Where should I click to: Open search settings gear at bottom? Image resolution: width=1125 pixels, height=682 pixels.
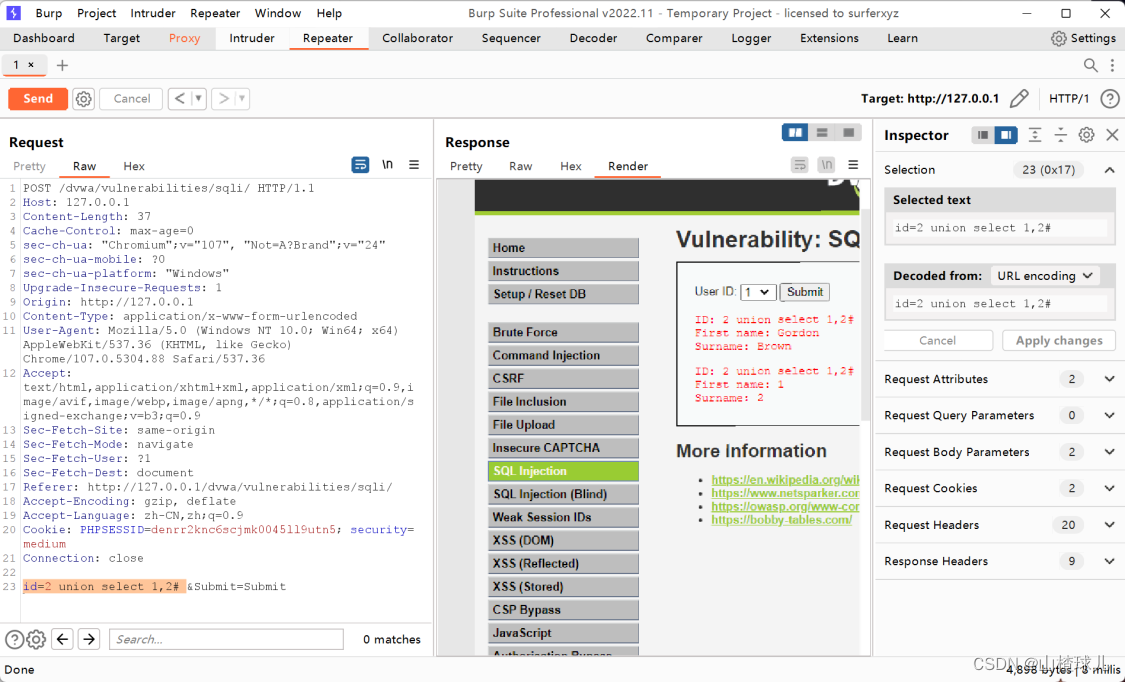pyautogui.click(x=36, y=639)
